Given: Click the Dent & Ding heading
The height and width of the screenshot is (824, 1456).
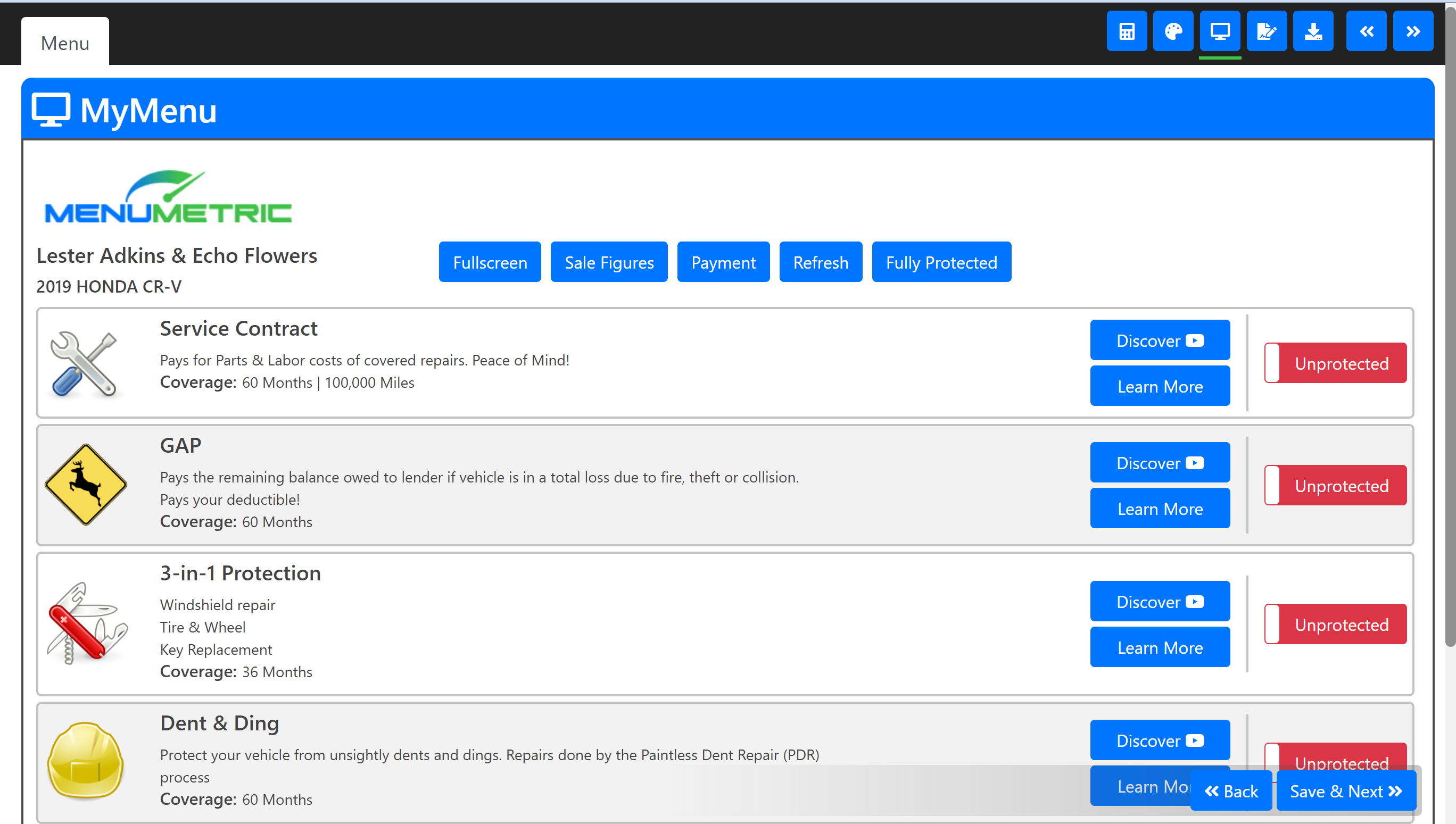Looking at the screenshot, I should pyautogui.click(x=220, y=723).
